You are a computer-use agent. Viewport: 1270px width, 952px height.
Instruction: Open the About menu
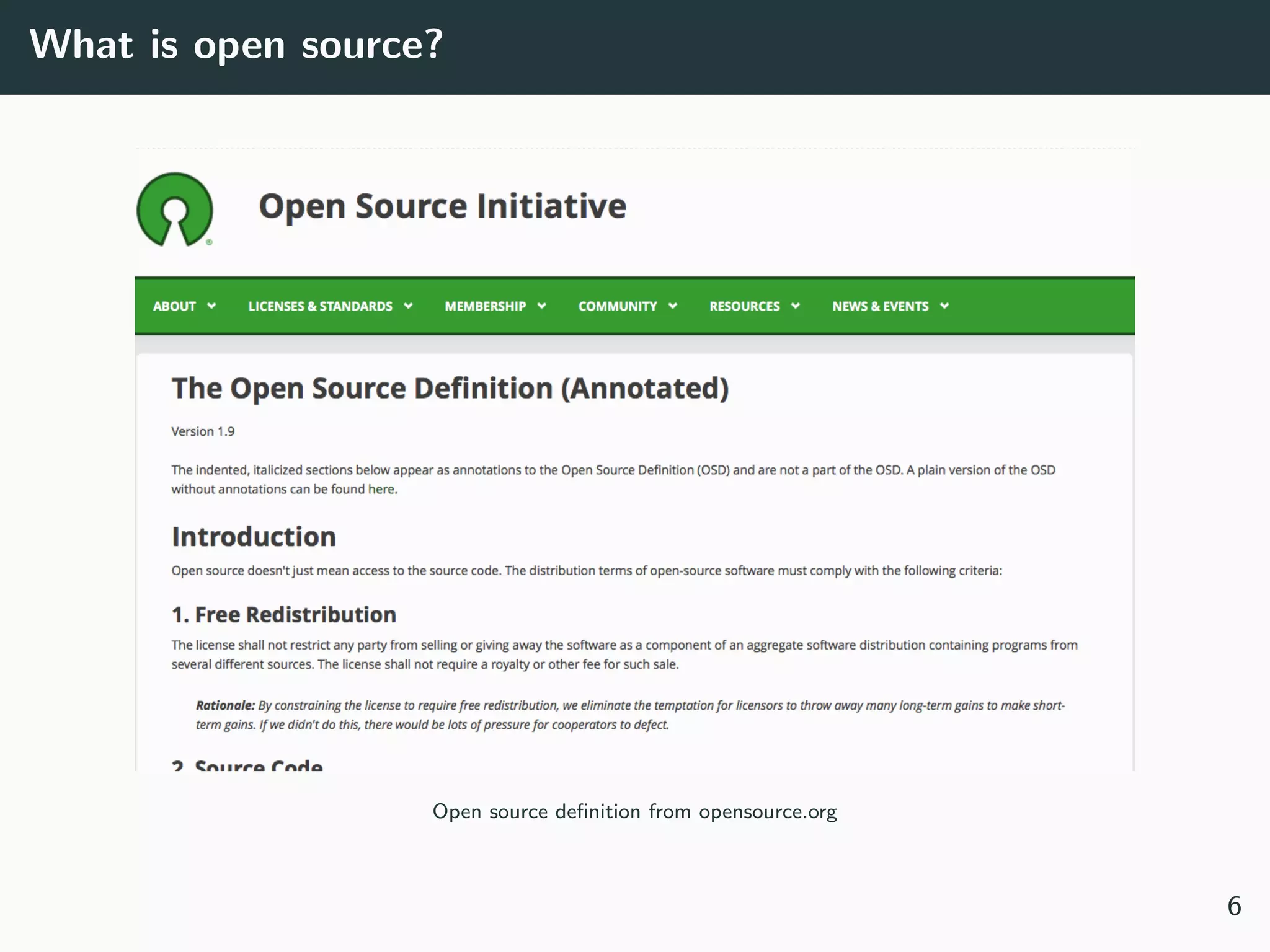174,306
